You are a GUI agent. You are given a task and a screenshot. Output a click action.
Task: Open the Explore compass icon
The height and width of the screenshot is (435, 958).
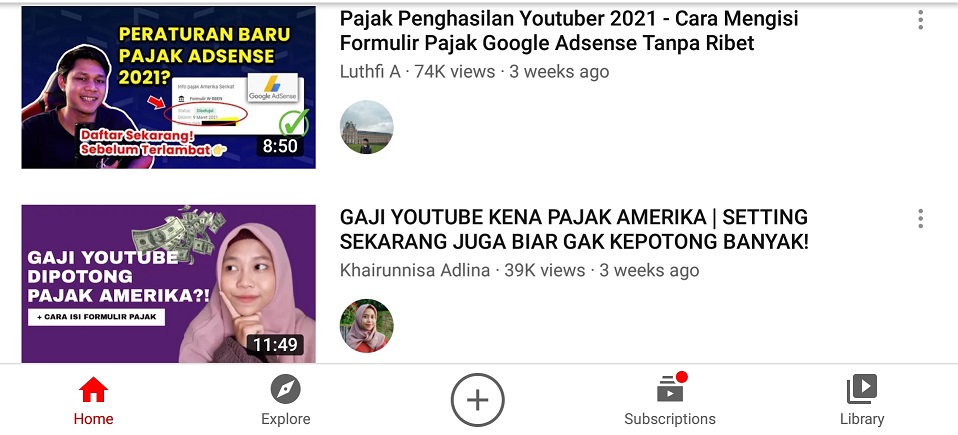(285, 389)
